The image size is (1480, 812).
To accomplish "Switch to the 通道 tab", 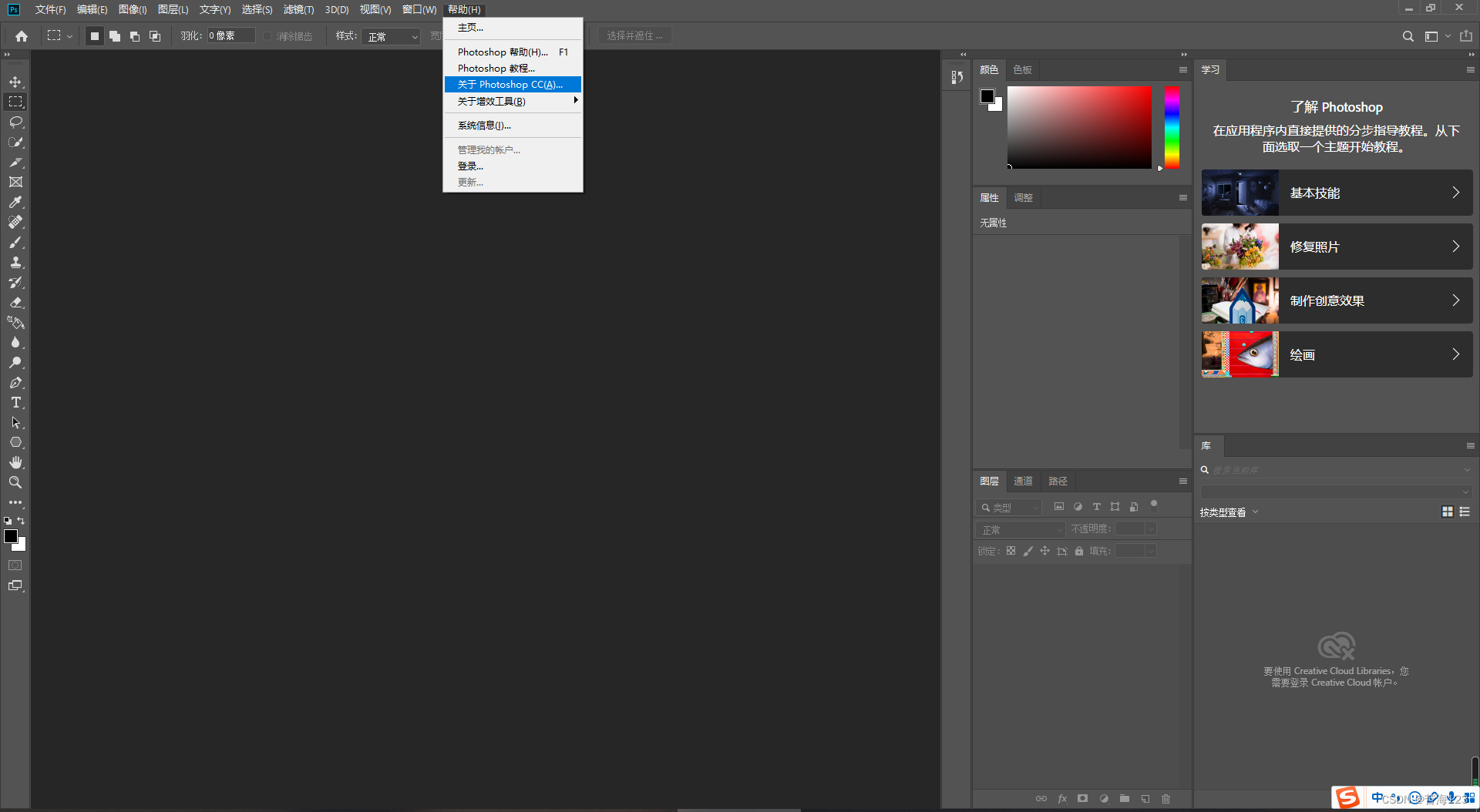I will coord(1023,481).
